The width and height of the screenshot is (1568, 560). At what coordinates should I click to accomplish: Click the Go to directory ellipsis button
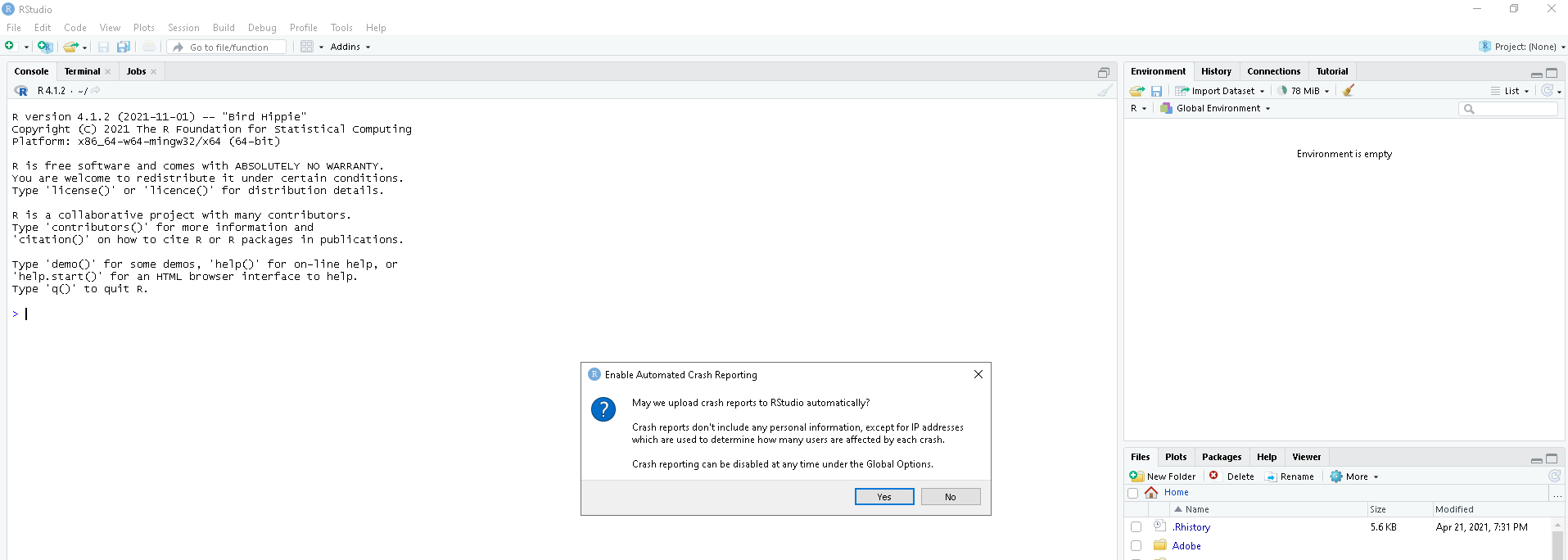tap(1557, 493)
